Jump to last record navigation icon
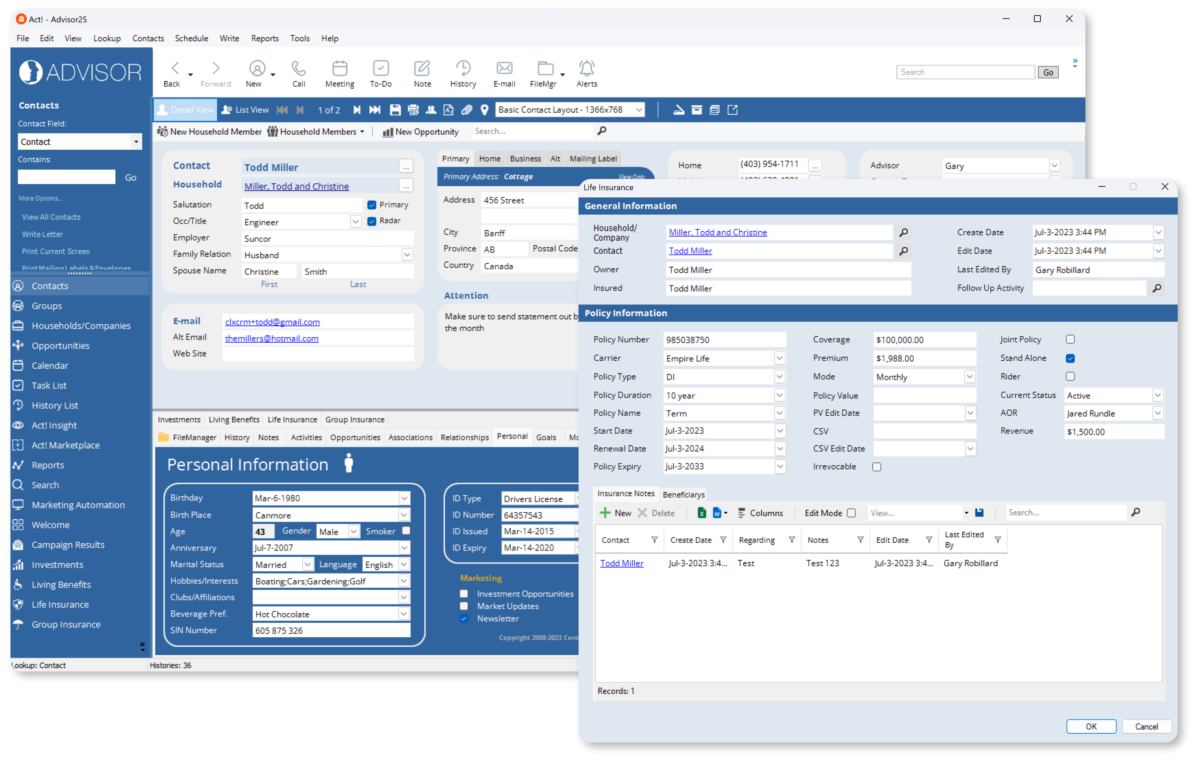Screen dimensions: 1200x764 [x=375, y=110]
